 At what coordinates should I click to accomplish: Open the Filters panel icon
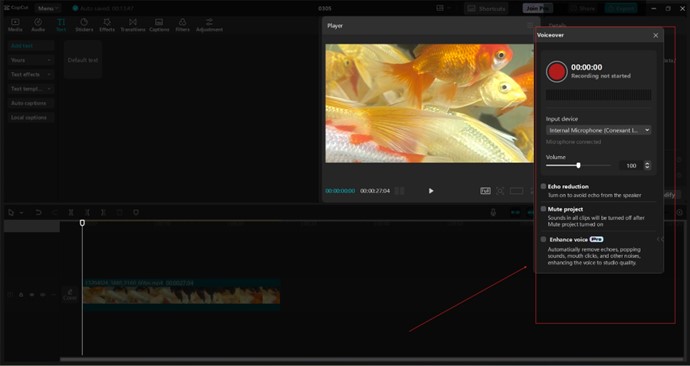[182, 25]
